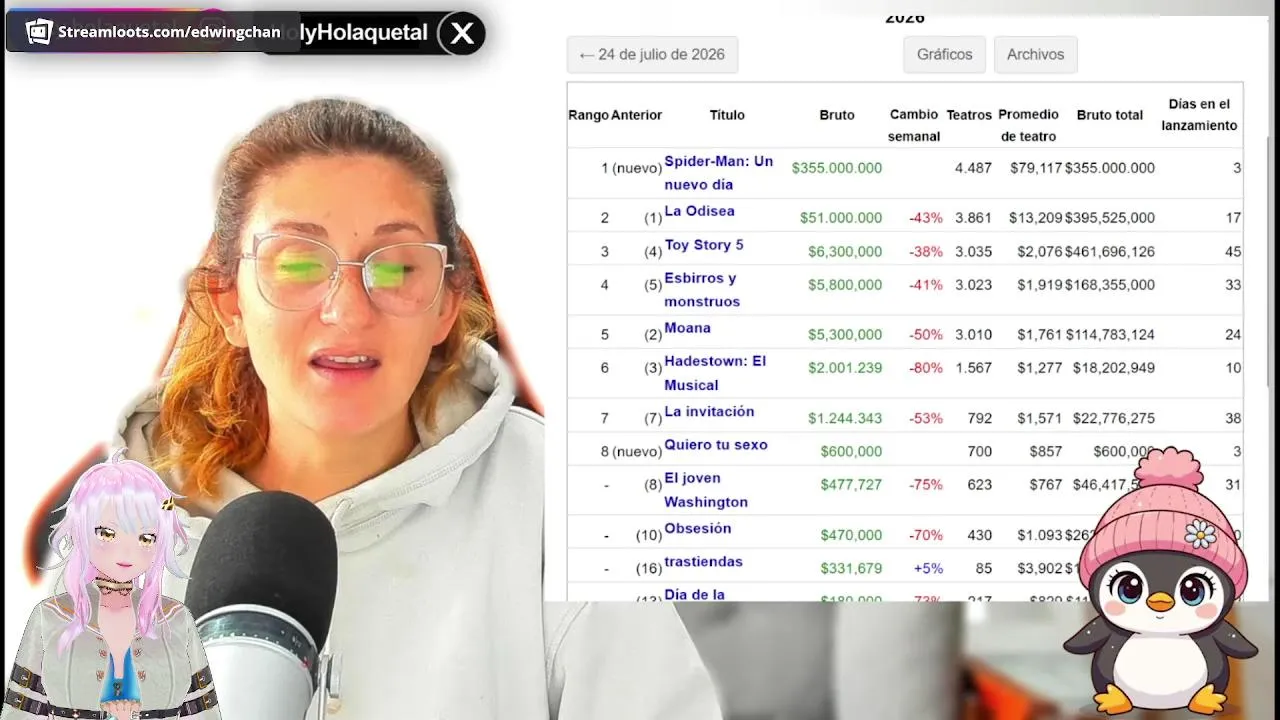Click the Cambio semanal column header
This screenshot has height=720, width=1280.
pos(914,125)
